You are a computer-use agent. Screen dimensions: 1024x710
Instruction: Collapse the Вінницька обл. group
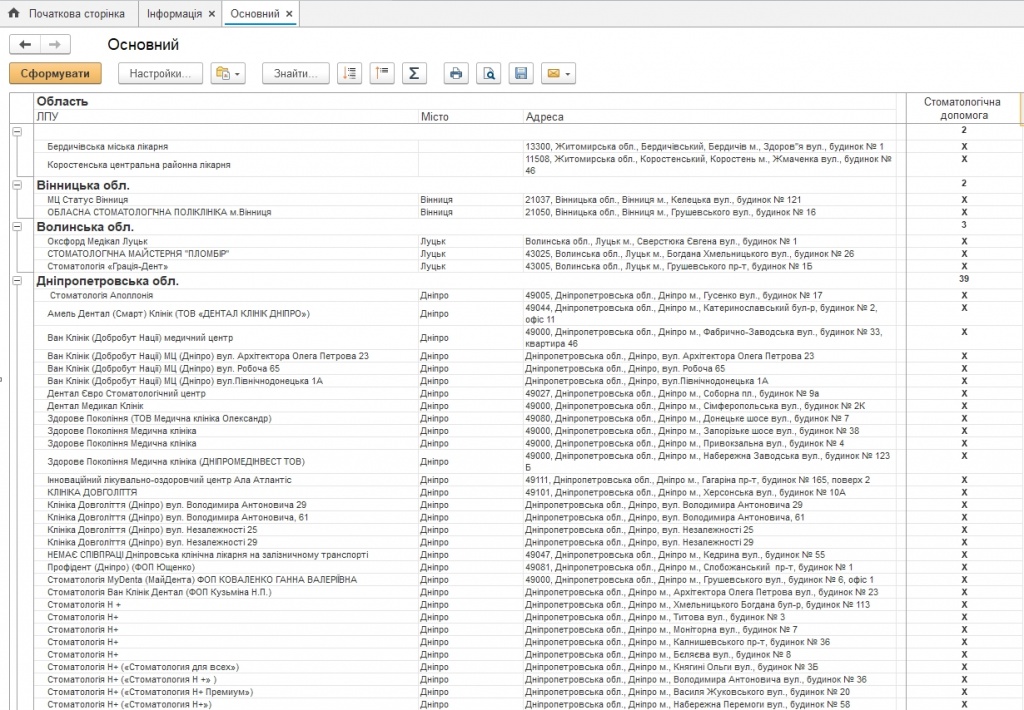point(17,185)
